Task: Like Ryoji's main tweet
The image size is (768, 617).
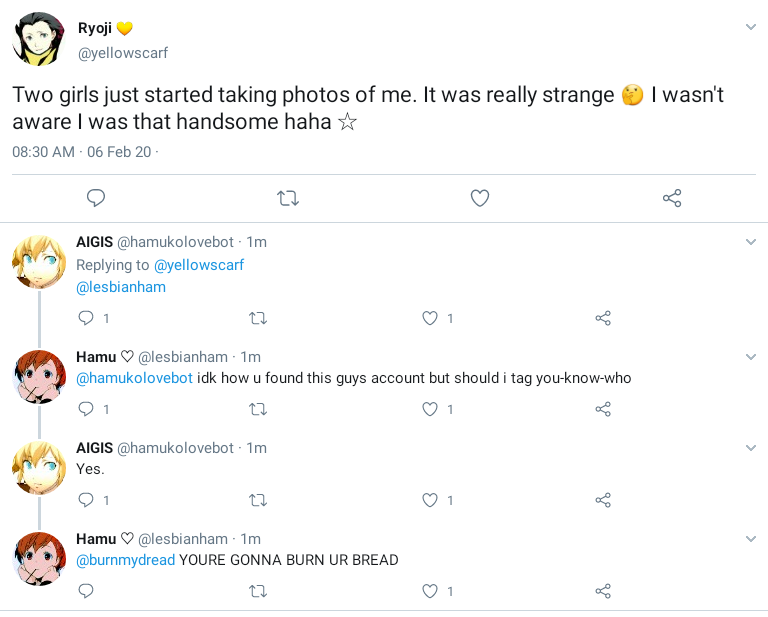Action: click(x=480, y=198)
